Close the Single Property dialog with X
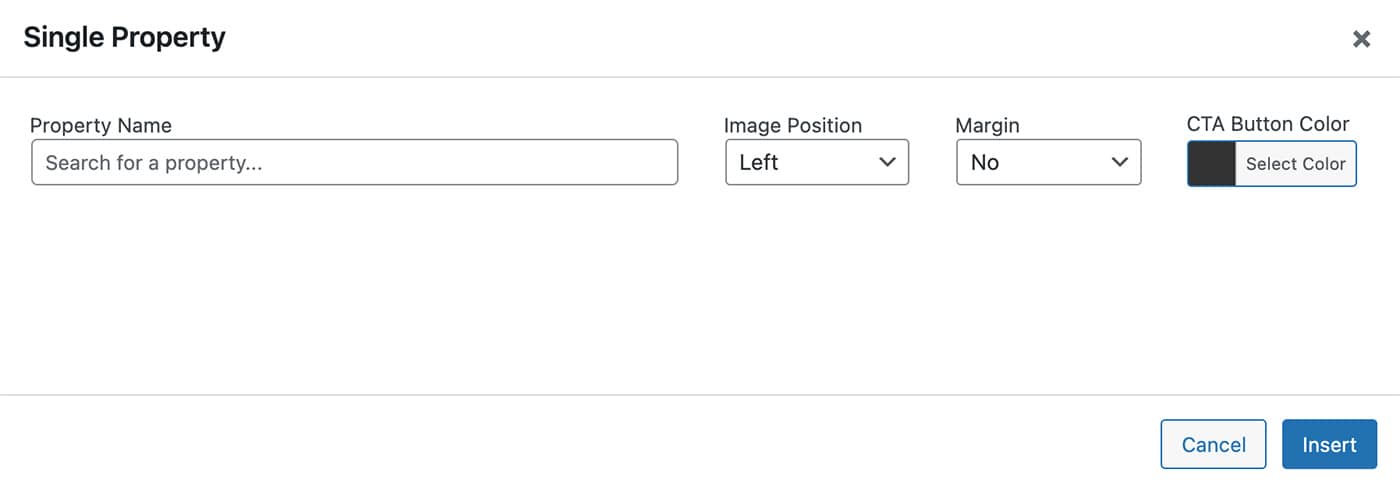Viewport: 1400px width, 487px height. click(x=1361, y=39)
